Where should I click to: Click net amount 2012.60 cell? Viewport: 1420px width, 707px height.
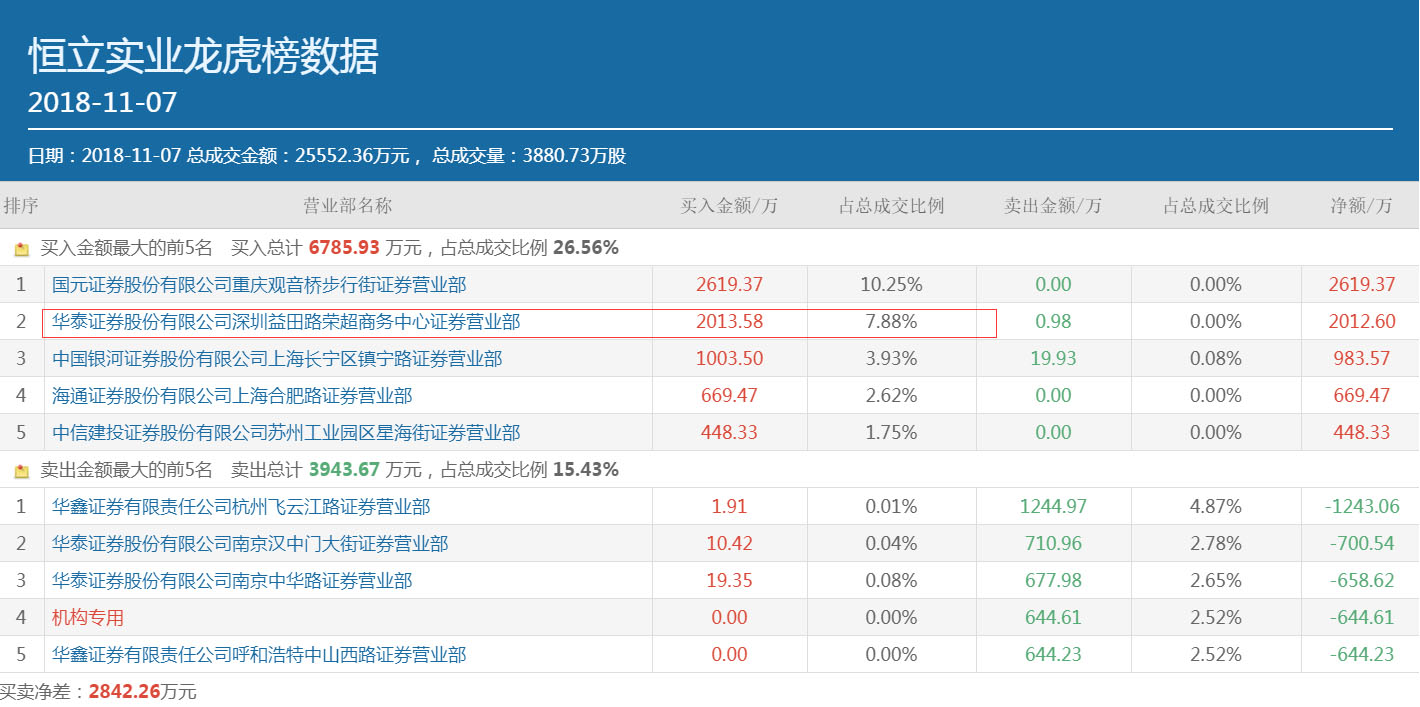(x=1361, y=322)
